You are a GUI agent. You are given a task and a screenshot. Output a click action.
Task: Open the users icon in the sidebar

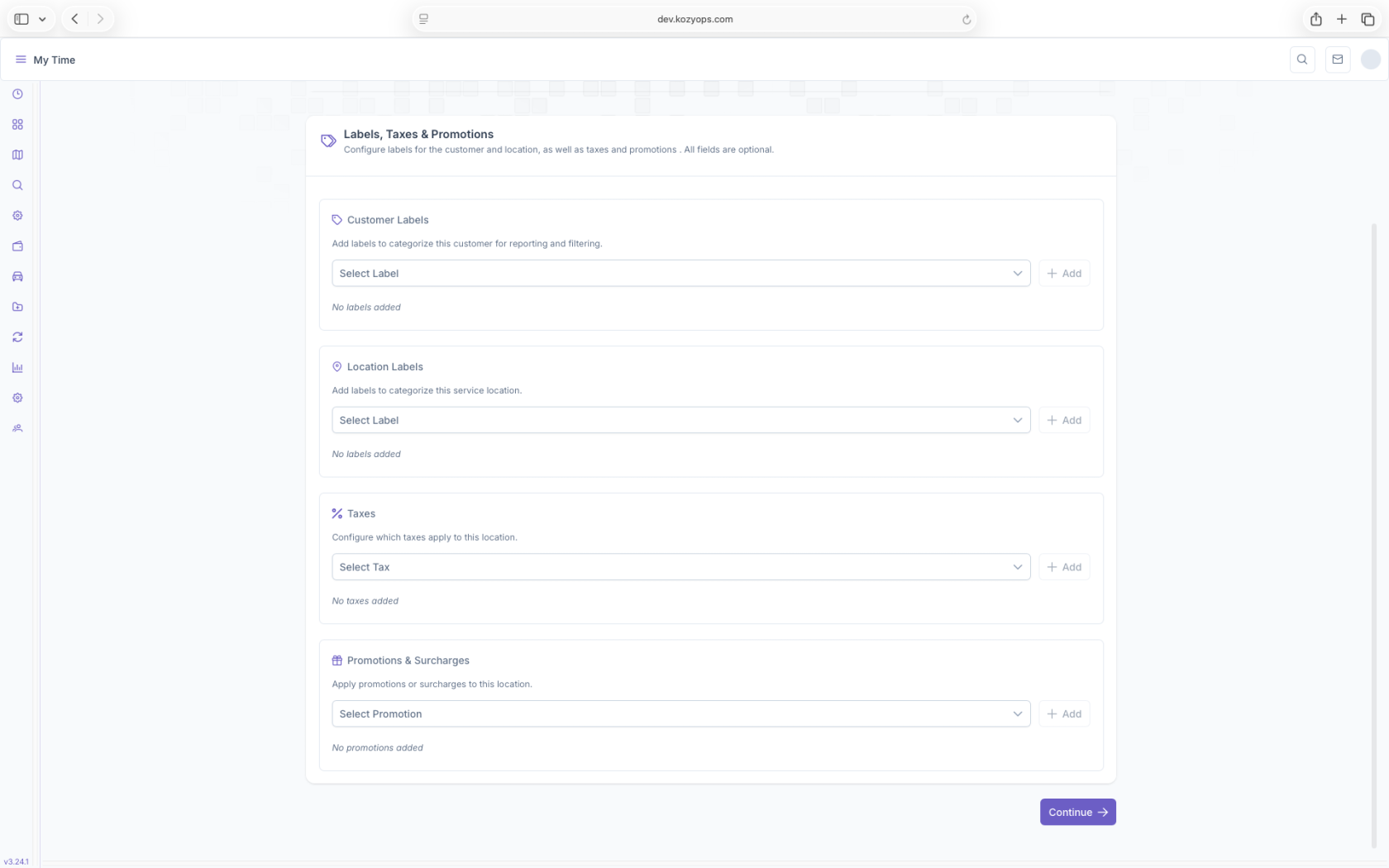[17, 428]
